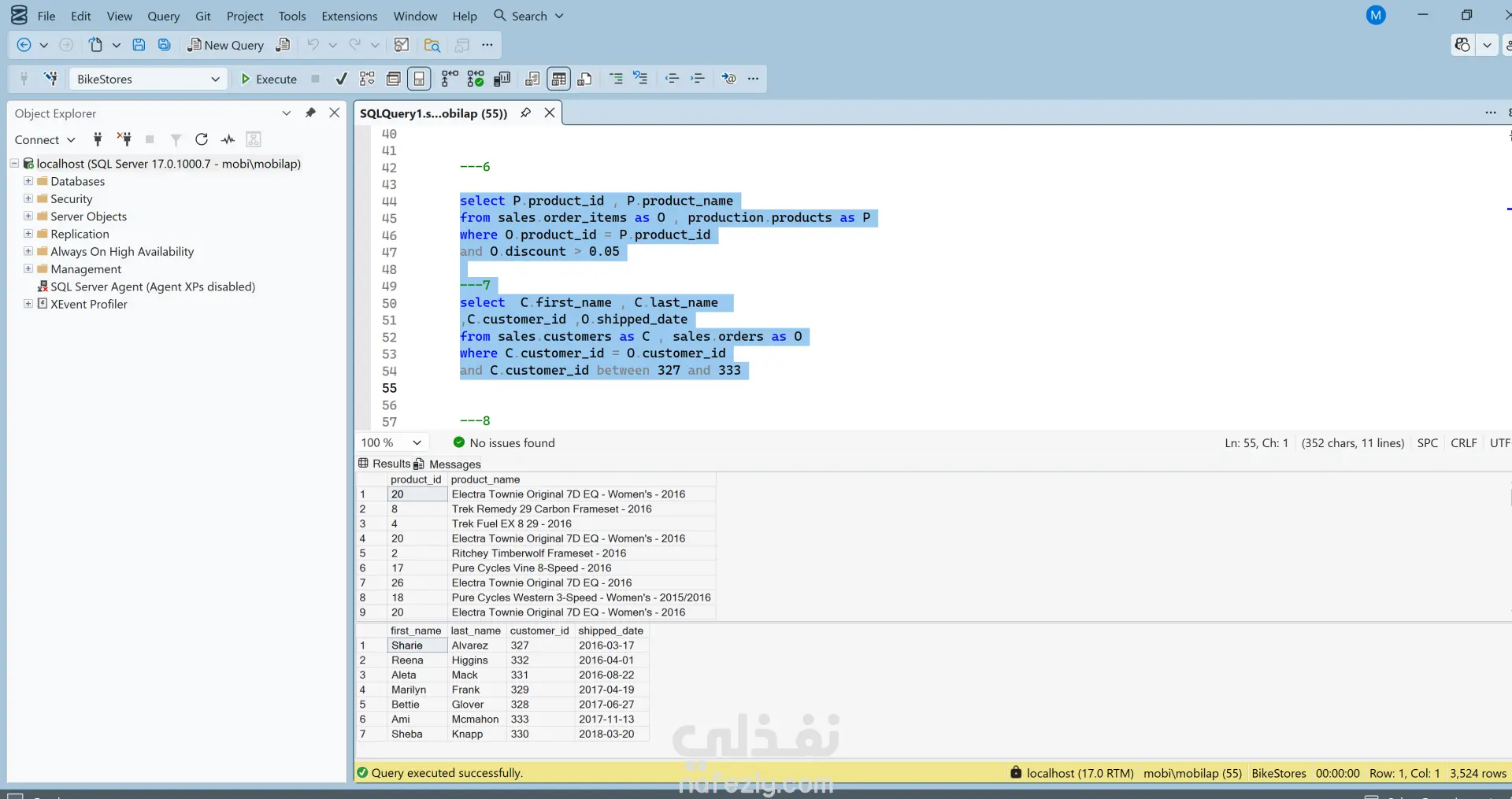Open the BikeStores database dropdown
This screenshot has width=1512, height=799.
click(148, 79)
